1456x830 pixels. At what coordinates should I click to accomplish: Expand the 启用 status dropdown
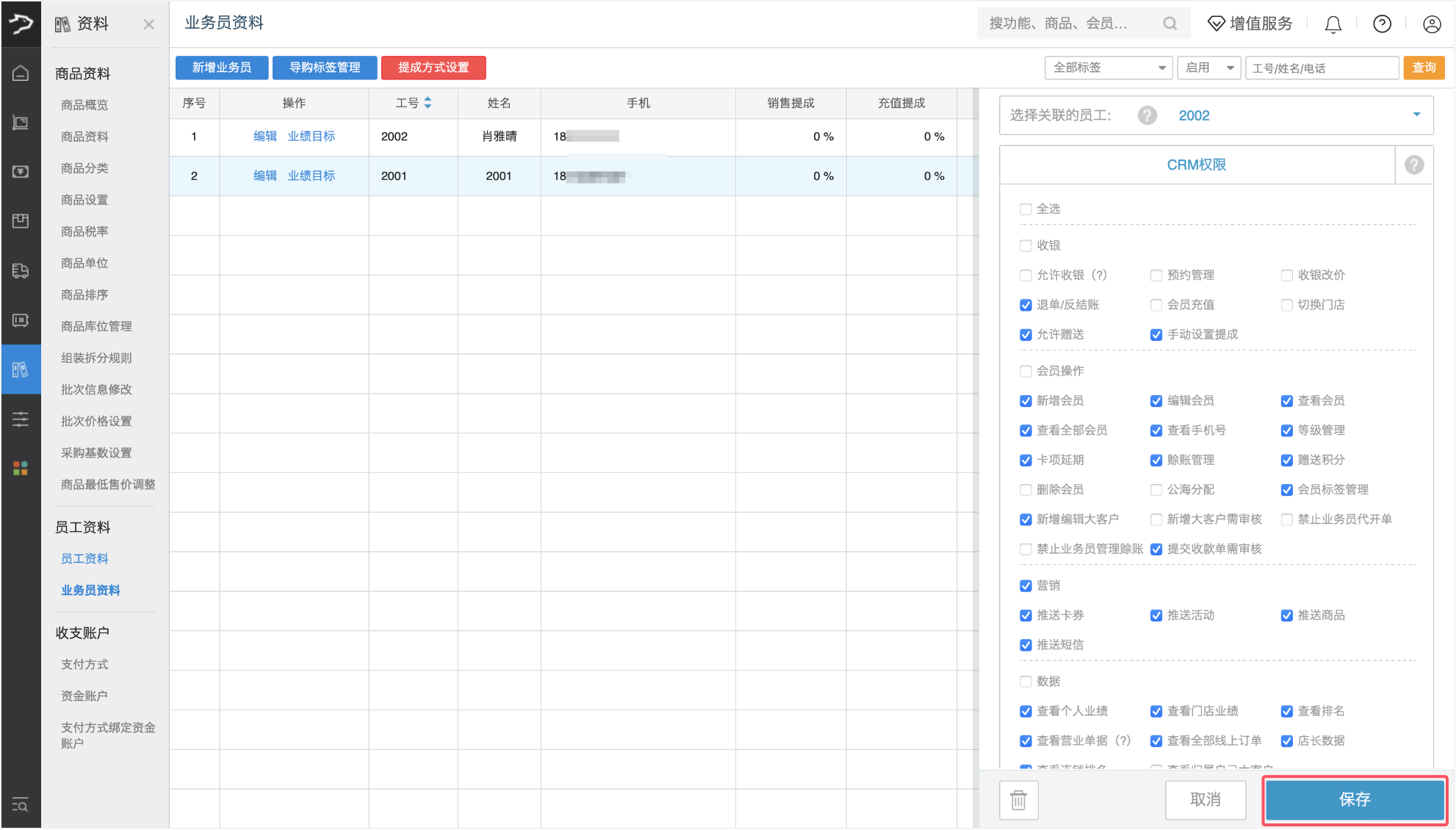(1208, 68)
